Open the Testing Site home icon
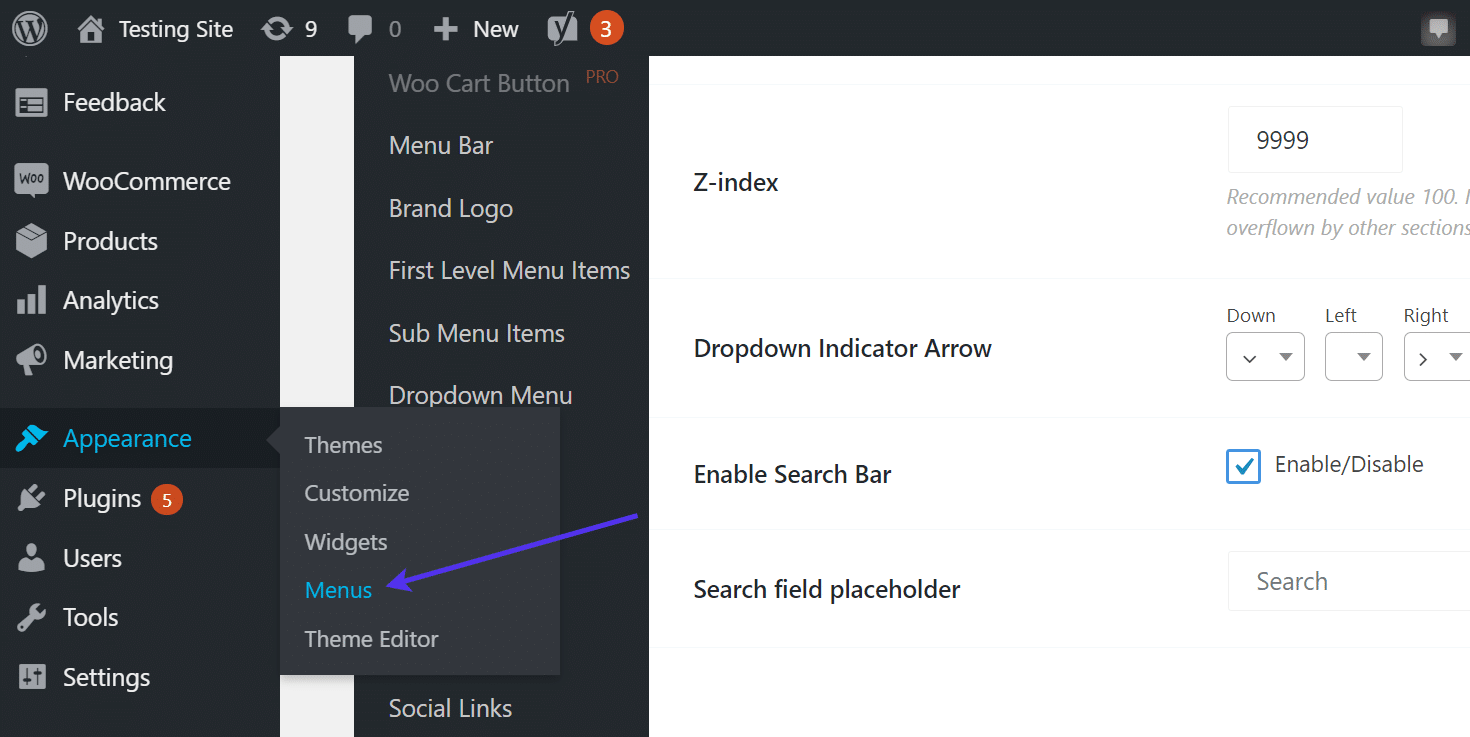Screen dimensions: 1470x737 pyautogui.click(x=90, y=28)
